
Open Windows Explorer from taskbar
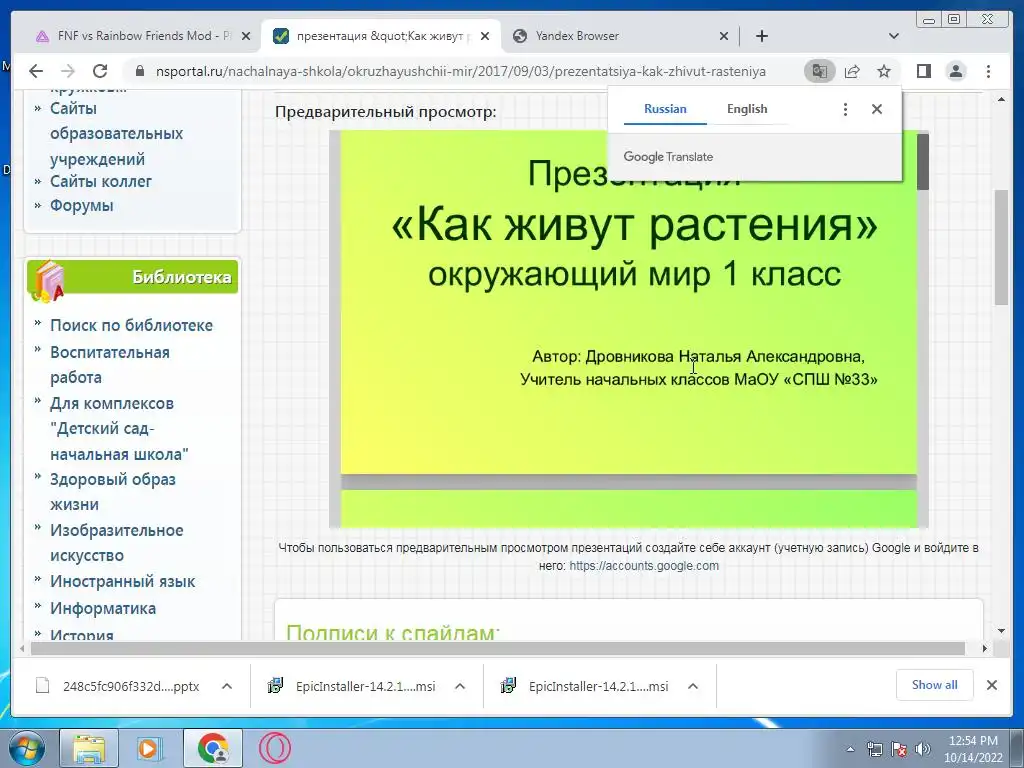(x=89, y=748)
